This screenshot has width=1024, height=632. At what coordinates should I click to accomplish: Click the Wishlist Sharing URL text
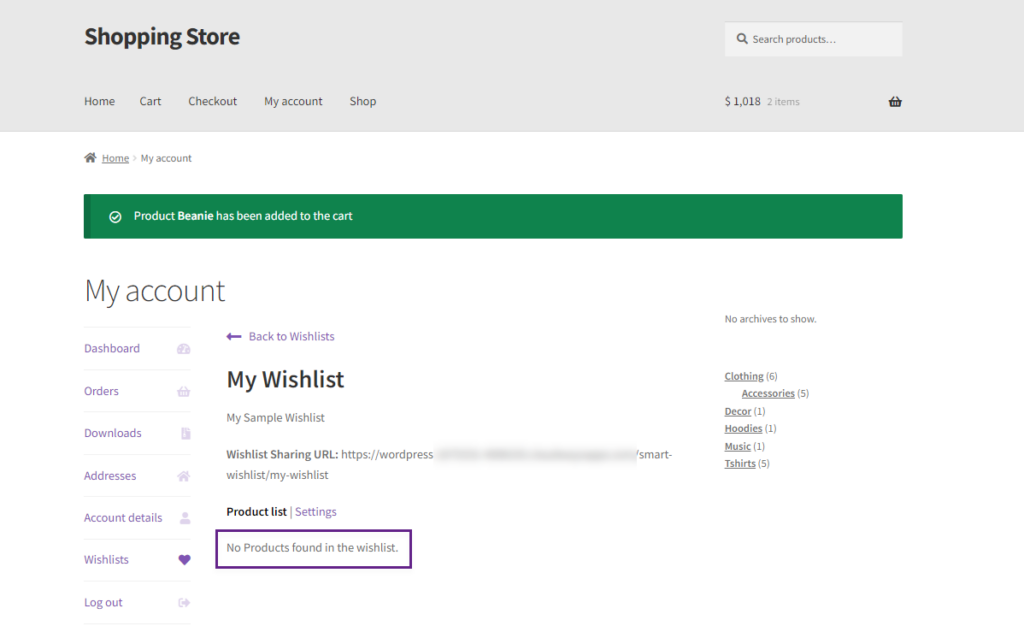(449, 465)
